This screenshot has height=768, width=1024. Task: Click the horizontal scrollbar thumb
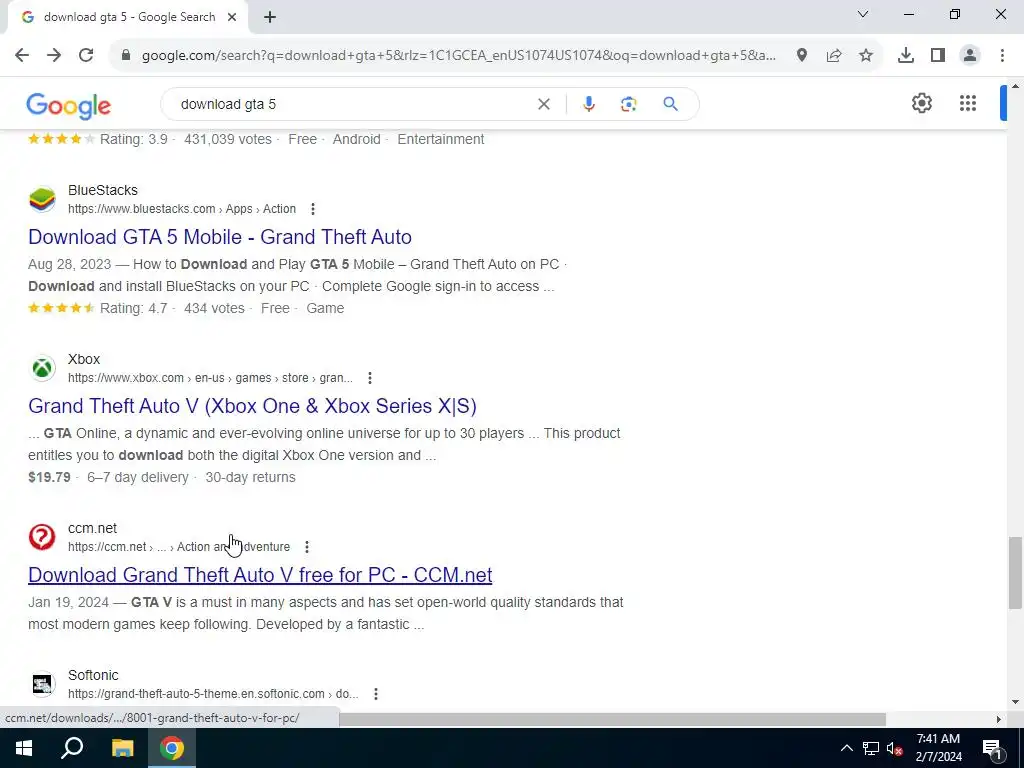612,720
